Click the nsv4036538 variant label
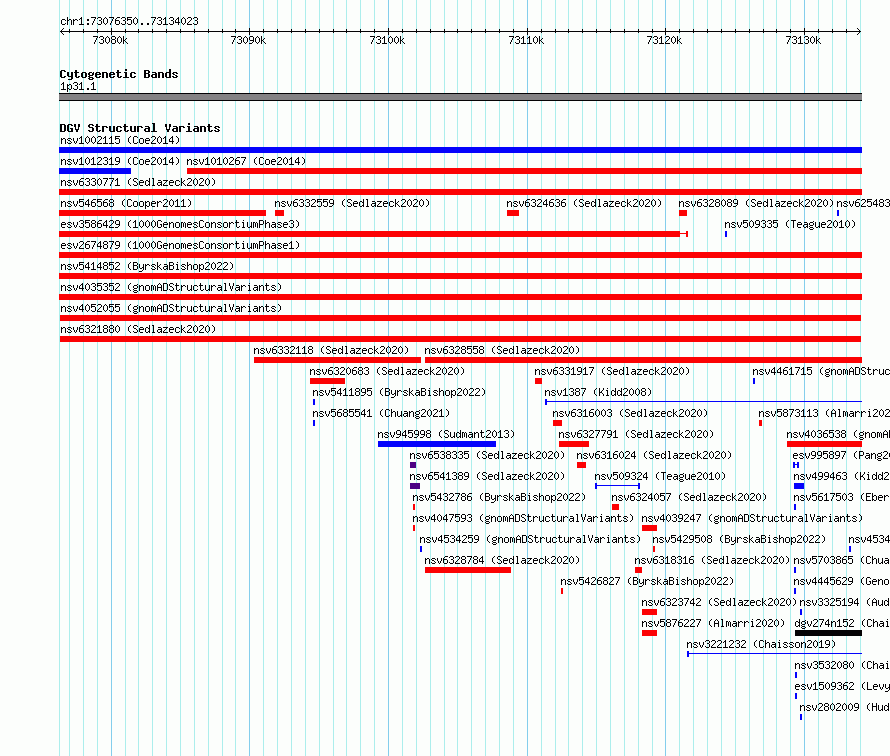Screen dimensions: 890x756 click(838, 434)
